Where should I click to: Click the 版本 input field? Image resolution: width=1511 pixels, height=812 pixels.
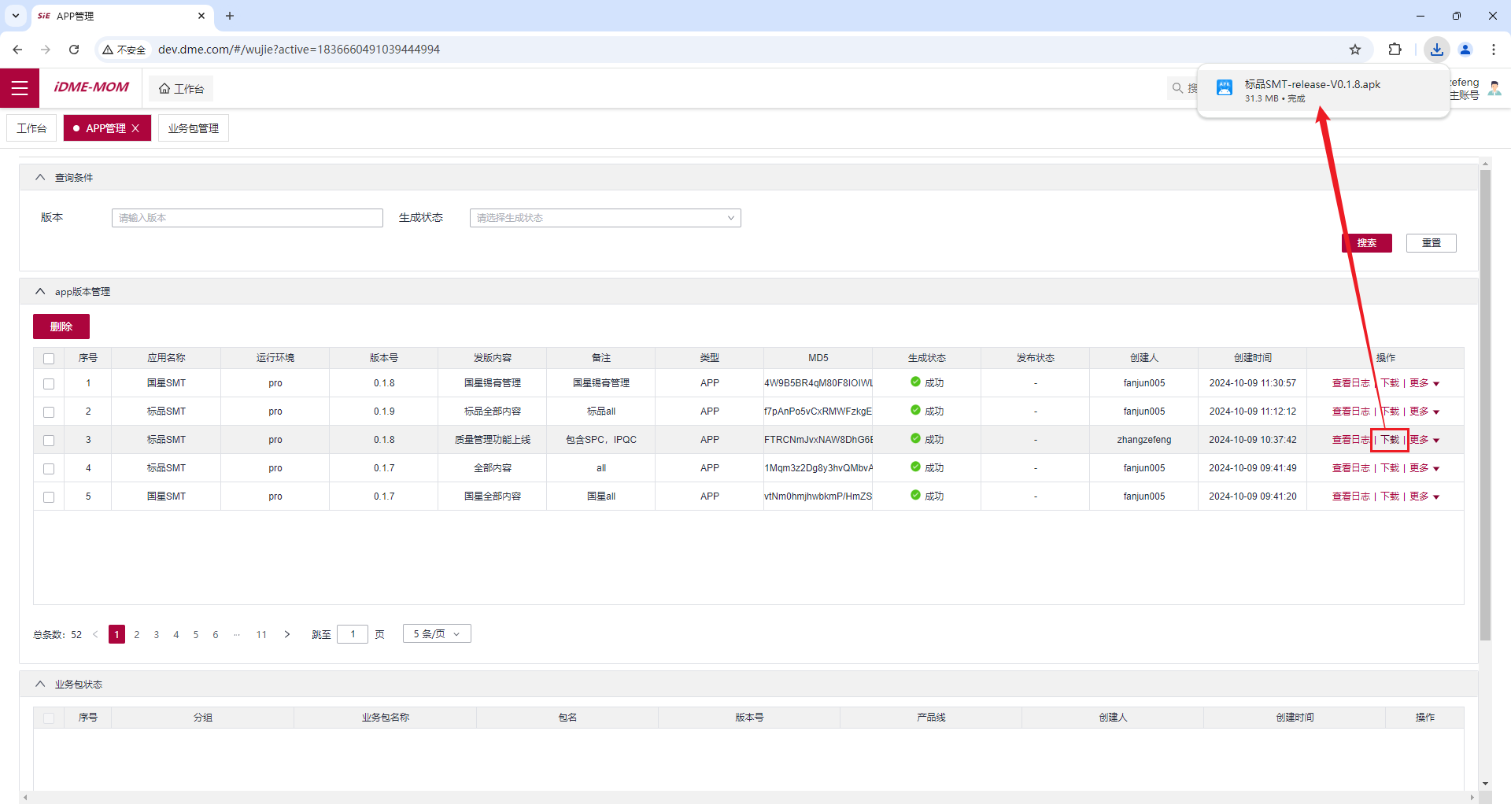[x=247, y=218]
